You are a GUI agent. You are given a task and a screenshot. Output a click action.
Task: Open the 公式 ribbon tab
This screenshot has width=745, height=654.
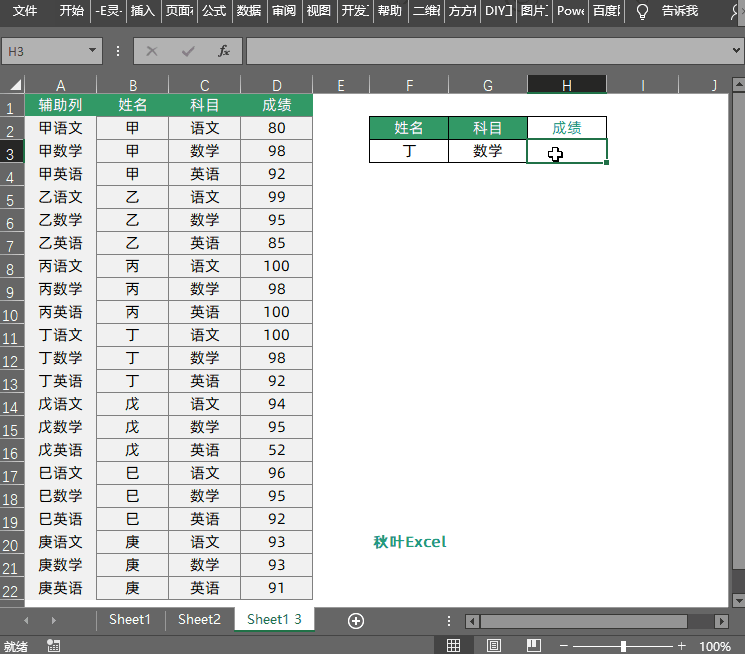[x=213, y=12]
